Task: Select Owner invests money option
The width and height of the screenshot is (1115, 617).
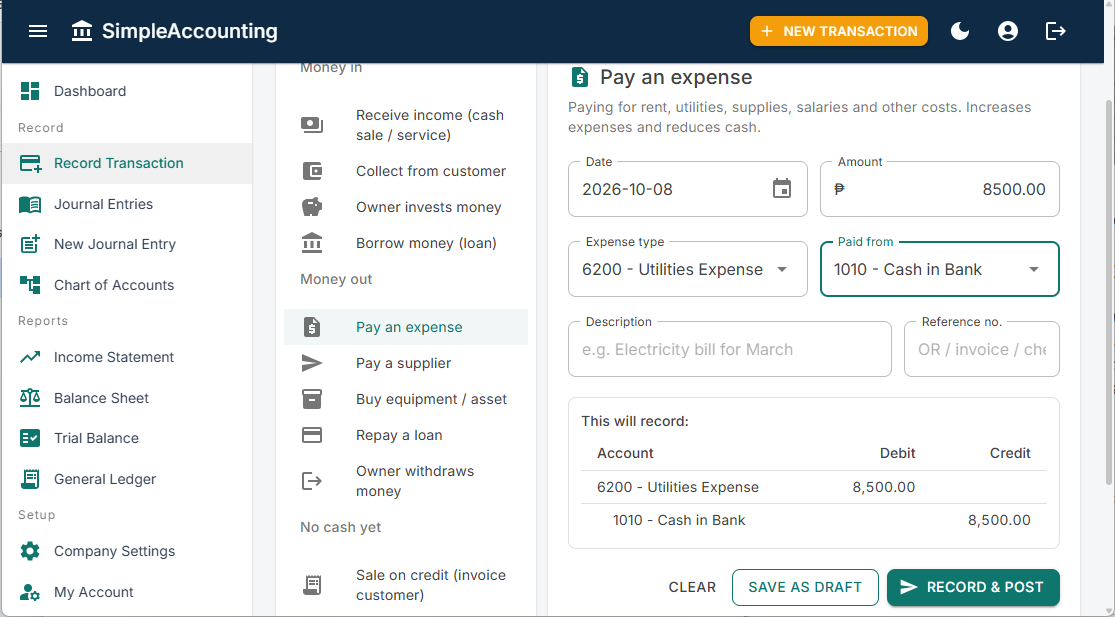Action: pos(406,207)
